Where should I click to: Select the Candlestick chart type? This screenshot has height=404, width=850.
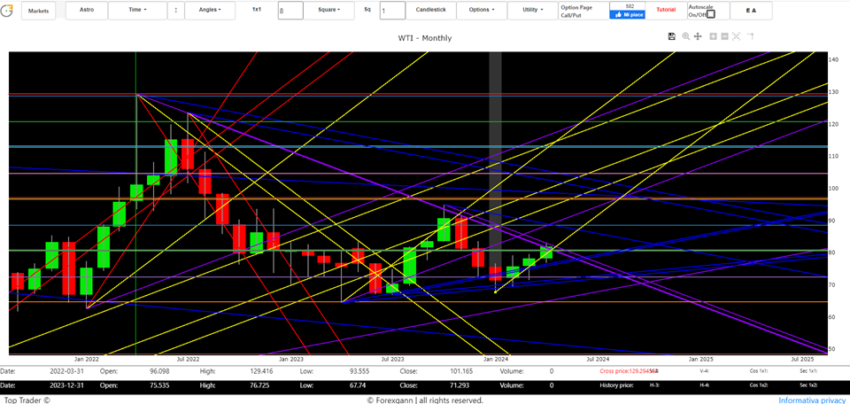[430, 10]
